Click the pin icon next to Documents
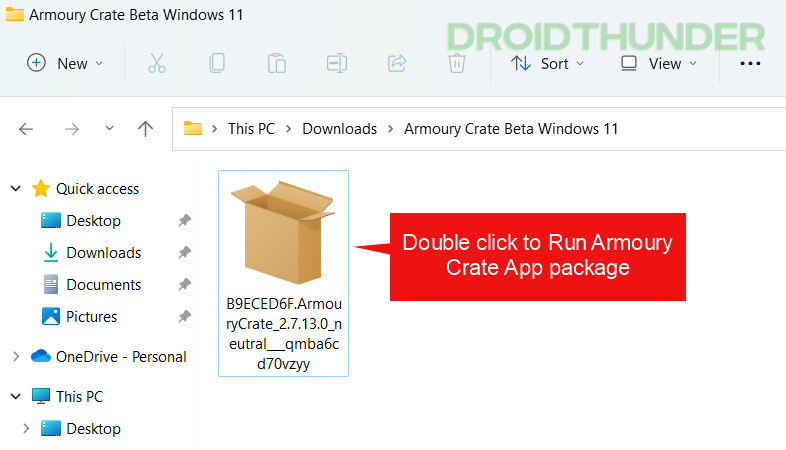Screen dimensions: 786x450 [x=184, y=285]
